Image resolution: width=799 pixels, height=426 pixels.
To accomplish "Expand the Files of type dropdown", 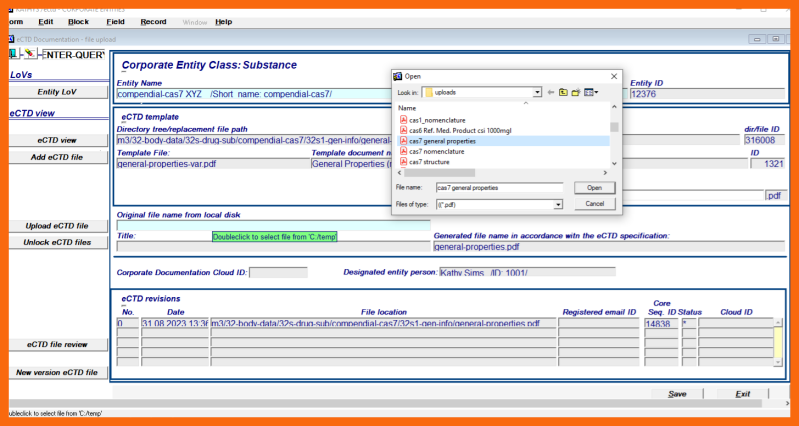I will coord(558,204).
